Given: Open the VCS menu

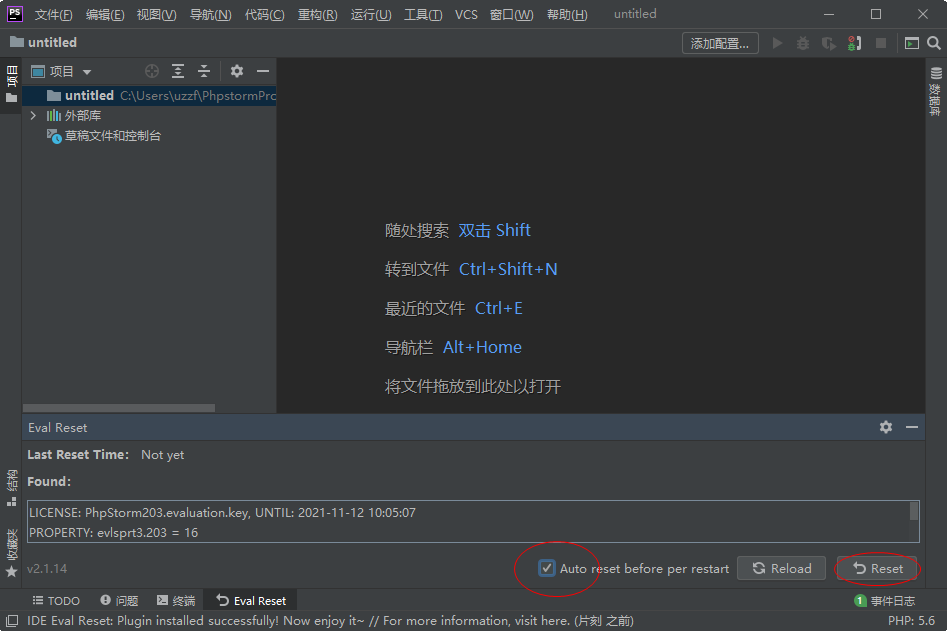Looking at the screenshot, I should point(466,14).
